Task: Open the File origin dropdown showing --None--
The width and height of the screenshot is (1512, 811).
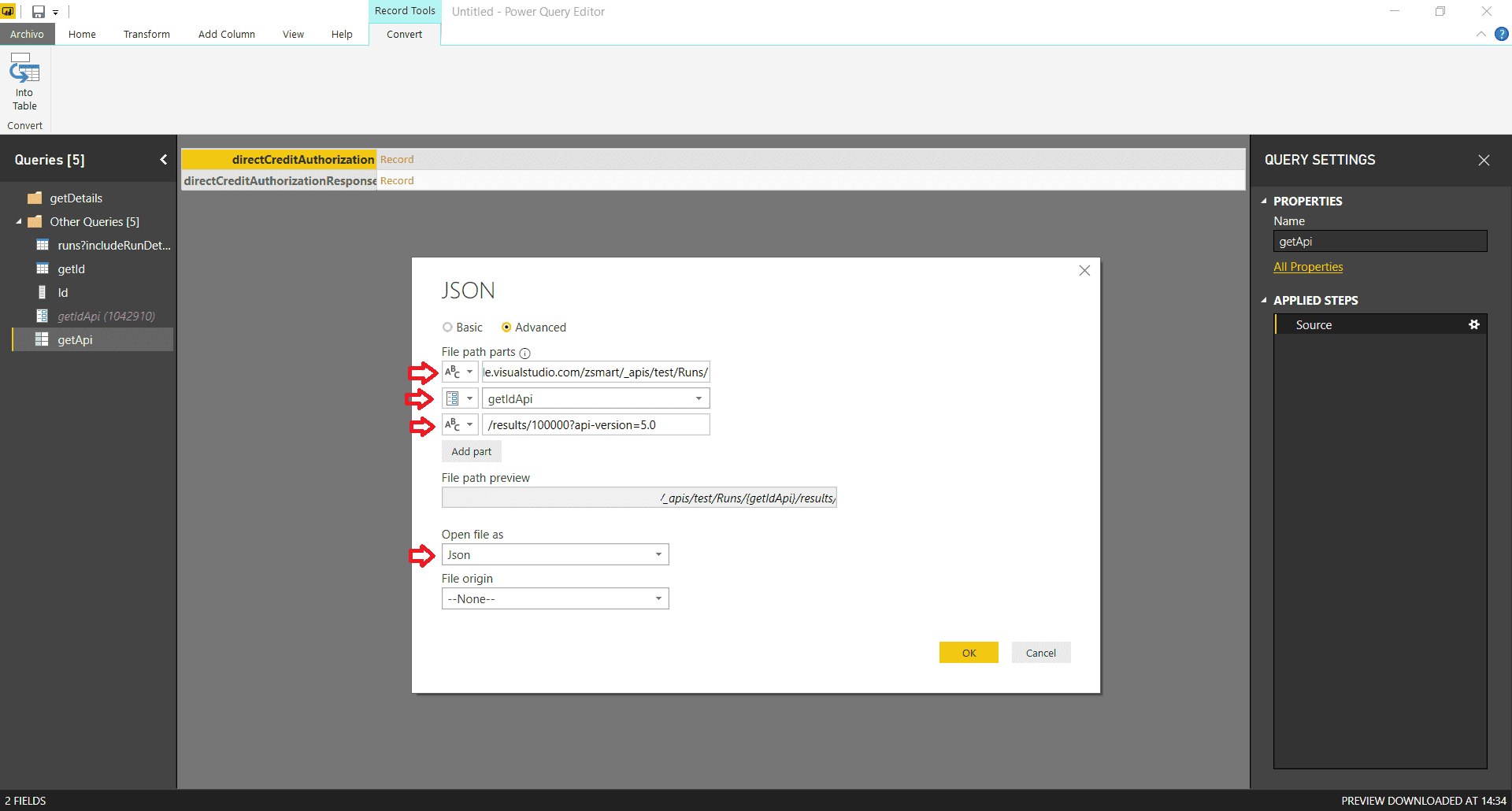Action: (x=658, y=598)
